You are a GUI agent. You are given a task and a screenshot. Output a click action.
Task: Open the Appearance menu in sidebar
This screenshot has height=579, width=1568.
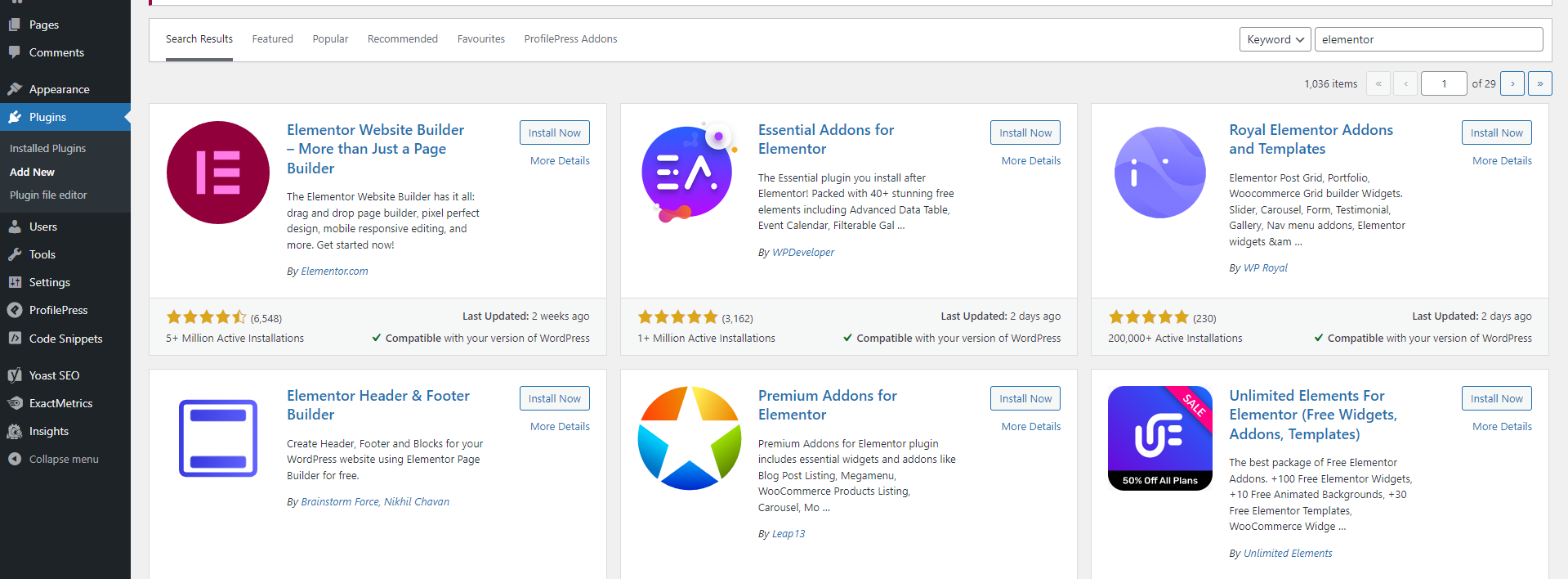click(x=59, y=89)
